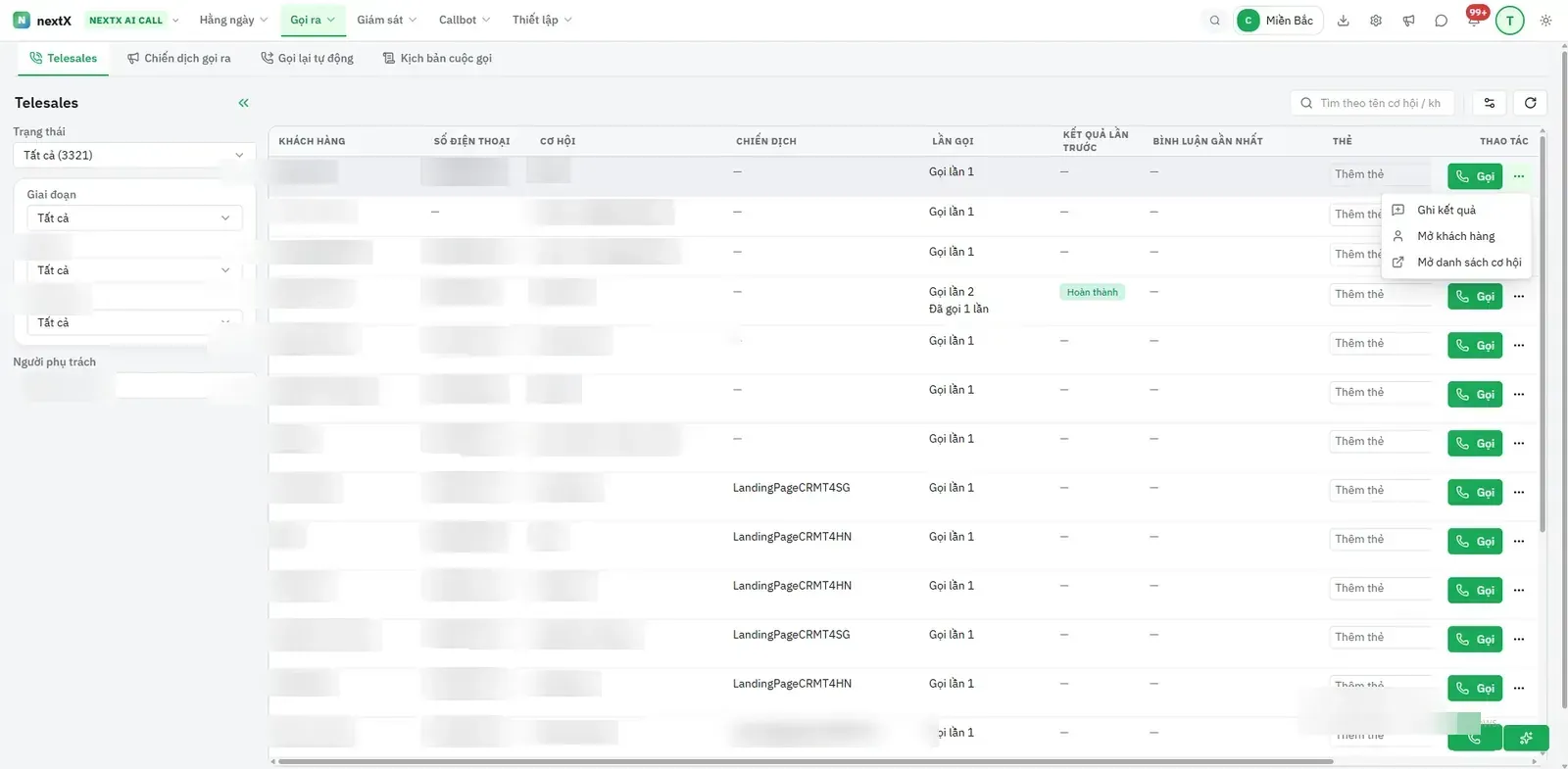Open Trạng thái dropdown showing Tất cả (3321)
The height and width of the screenshot is (769, 1568).
click(133, 155)
